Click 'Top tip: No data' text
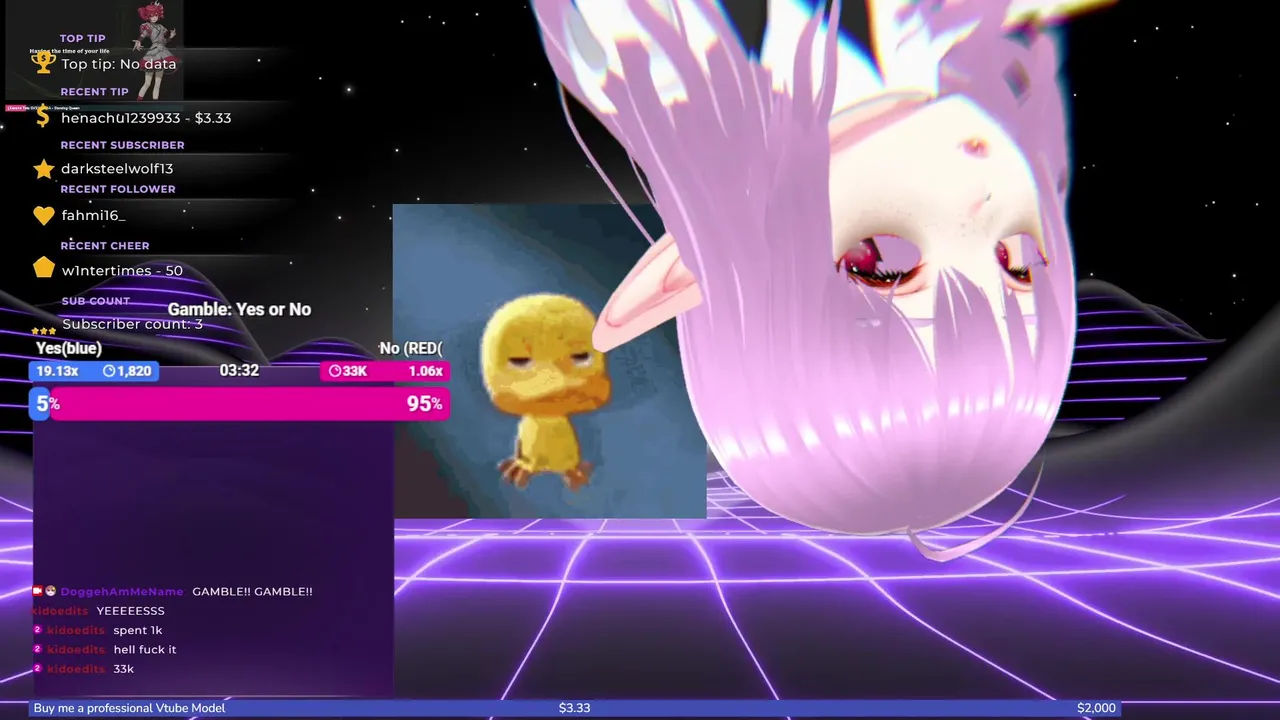1280x720 pixels. [x=118, y=64]
